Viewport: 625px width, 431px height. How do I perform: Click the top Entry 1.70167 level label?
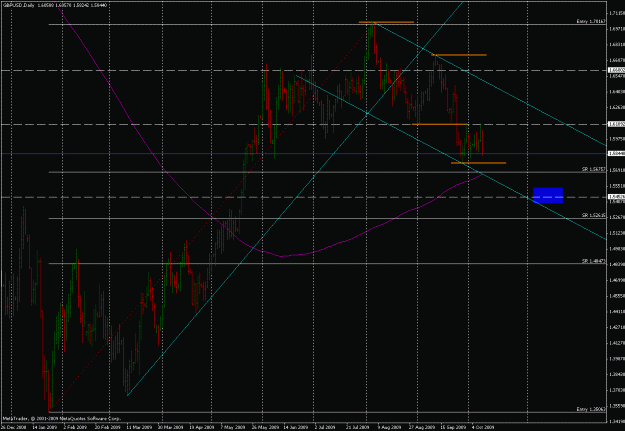tap(591, 22)
